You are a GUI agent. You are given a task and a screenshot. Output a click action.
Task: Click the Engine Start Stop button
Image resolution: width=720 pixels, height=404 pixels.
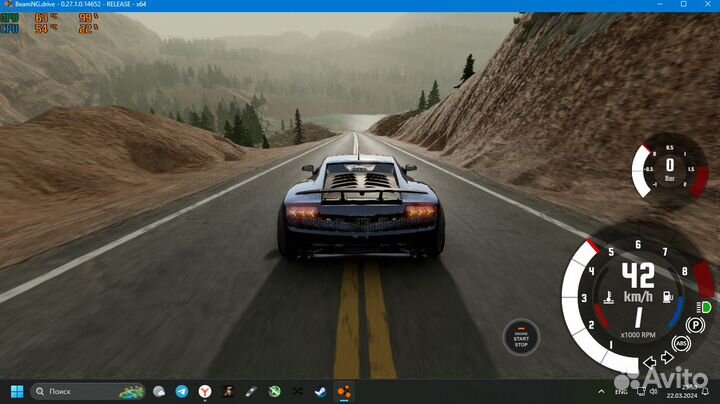521,337
